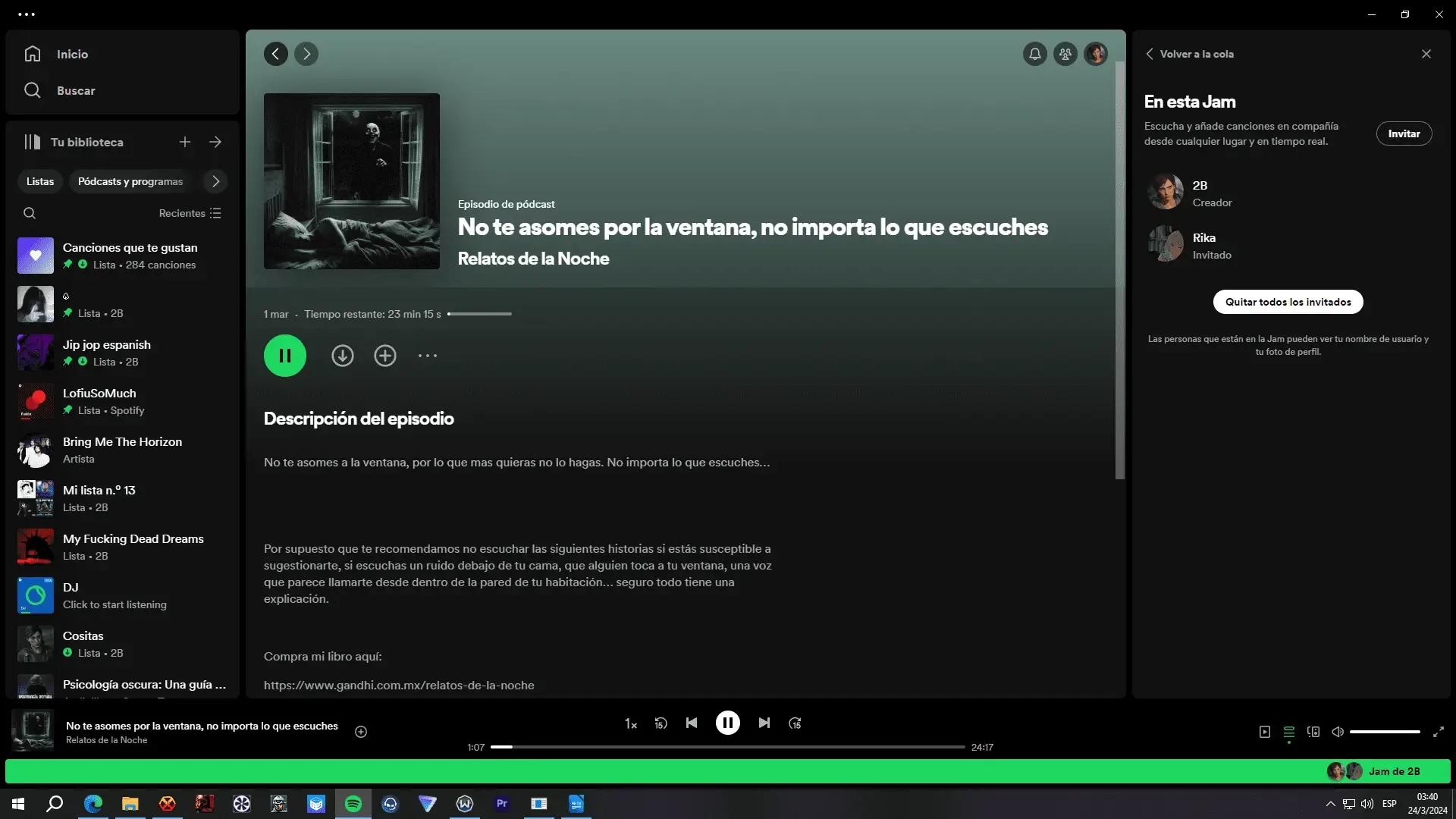Add now playing episode to library

pyautogui.click(x=361, y=732)
